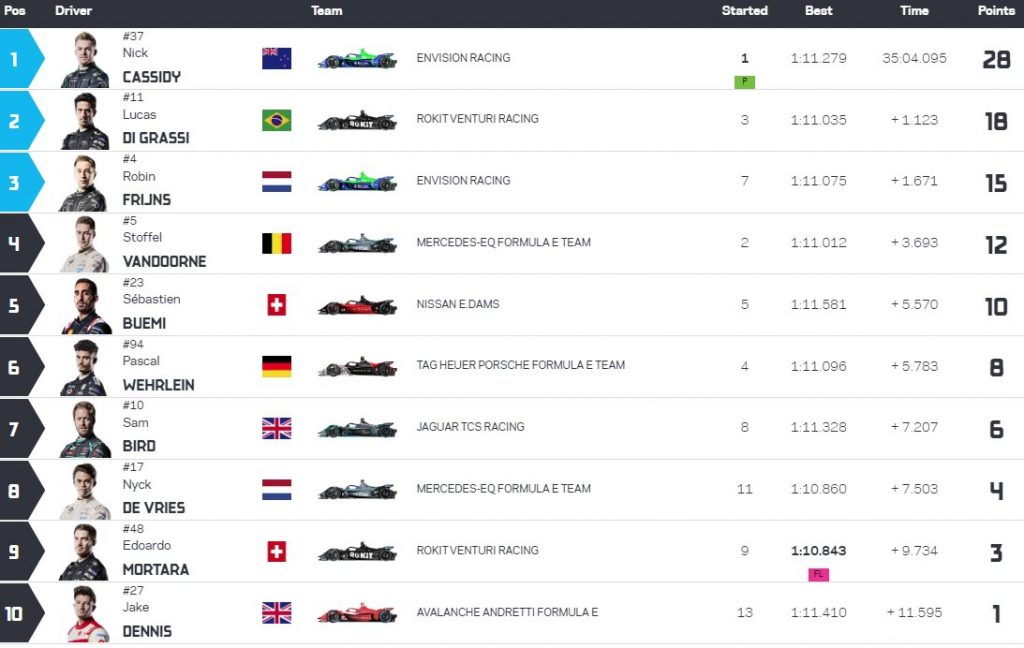The image size is (1024, 648).
Task: Click position 10 dark badge
Action: click(x=21, y=614)
